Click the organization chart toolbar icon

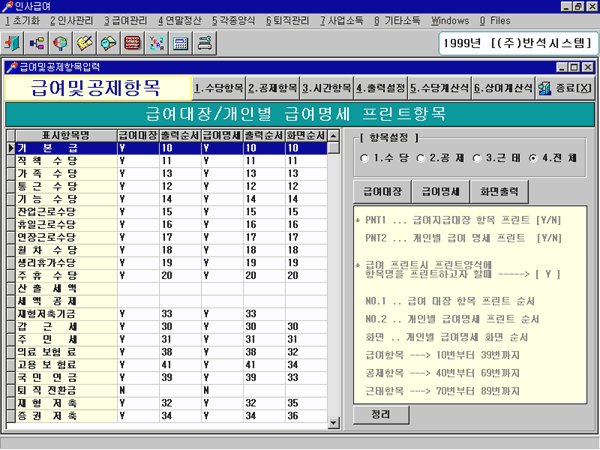(37, 44)
